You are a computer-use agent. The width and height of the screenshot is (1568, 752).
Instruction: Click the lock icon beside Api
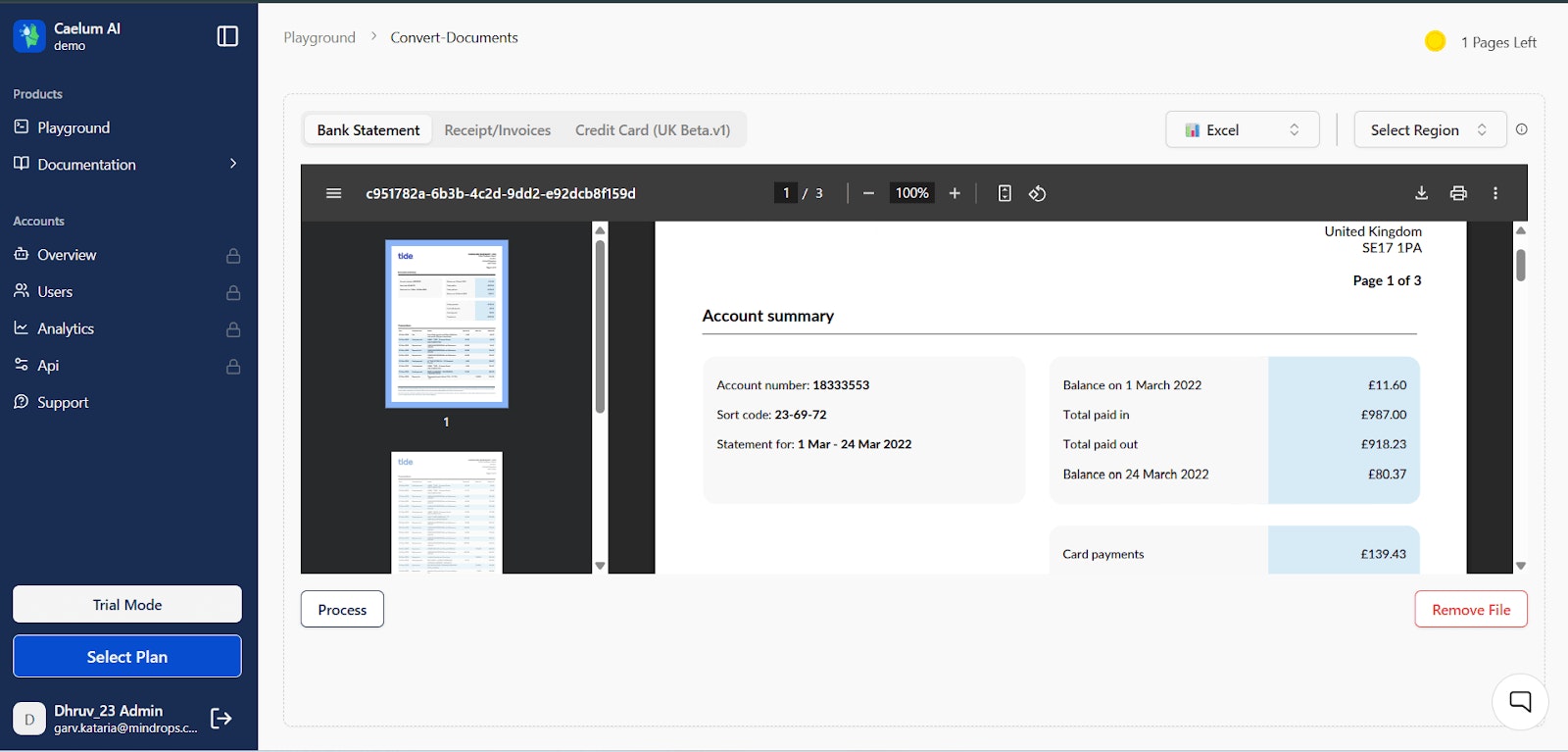233,366
